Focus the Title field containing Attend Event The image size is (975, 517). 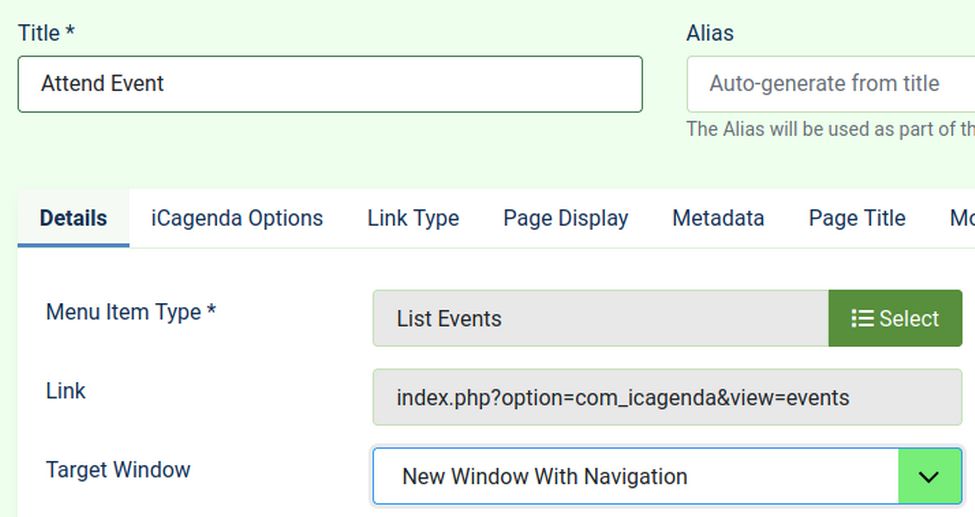pos(330,84)
